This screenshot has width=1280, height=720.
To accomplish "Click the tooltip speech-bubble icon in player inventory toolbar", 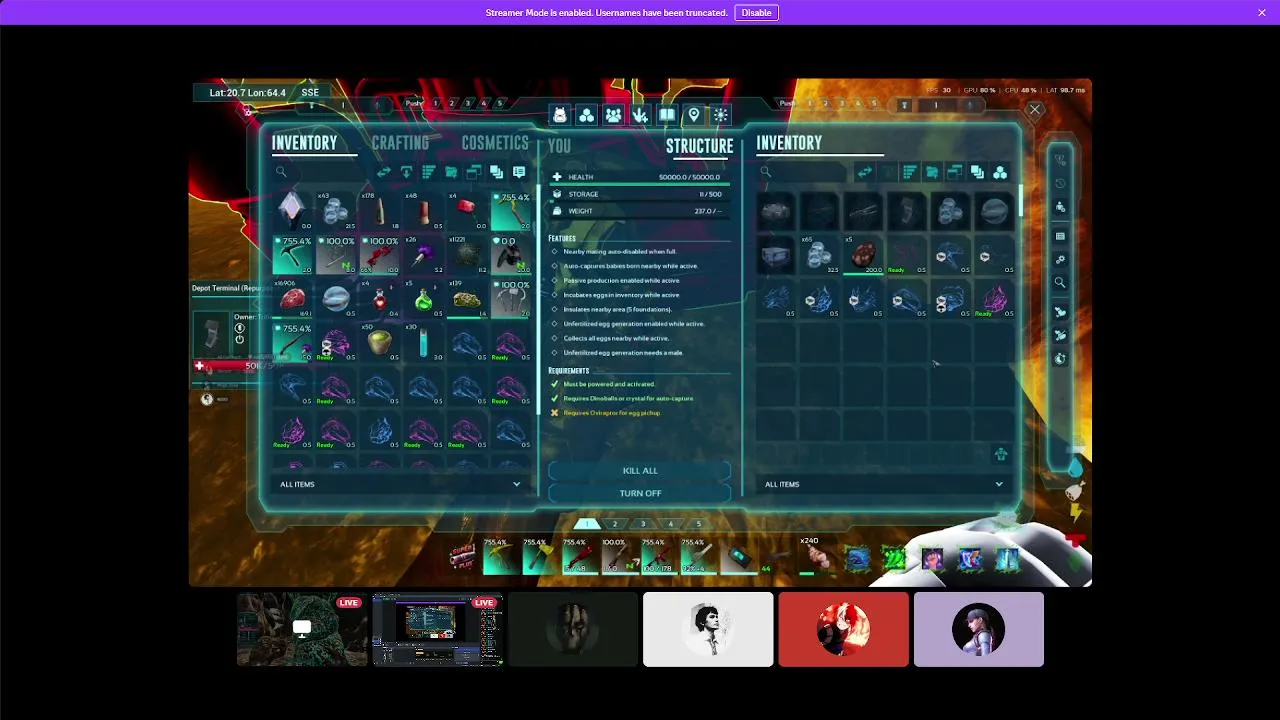I will click(519, 172).
